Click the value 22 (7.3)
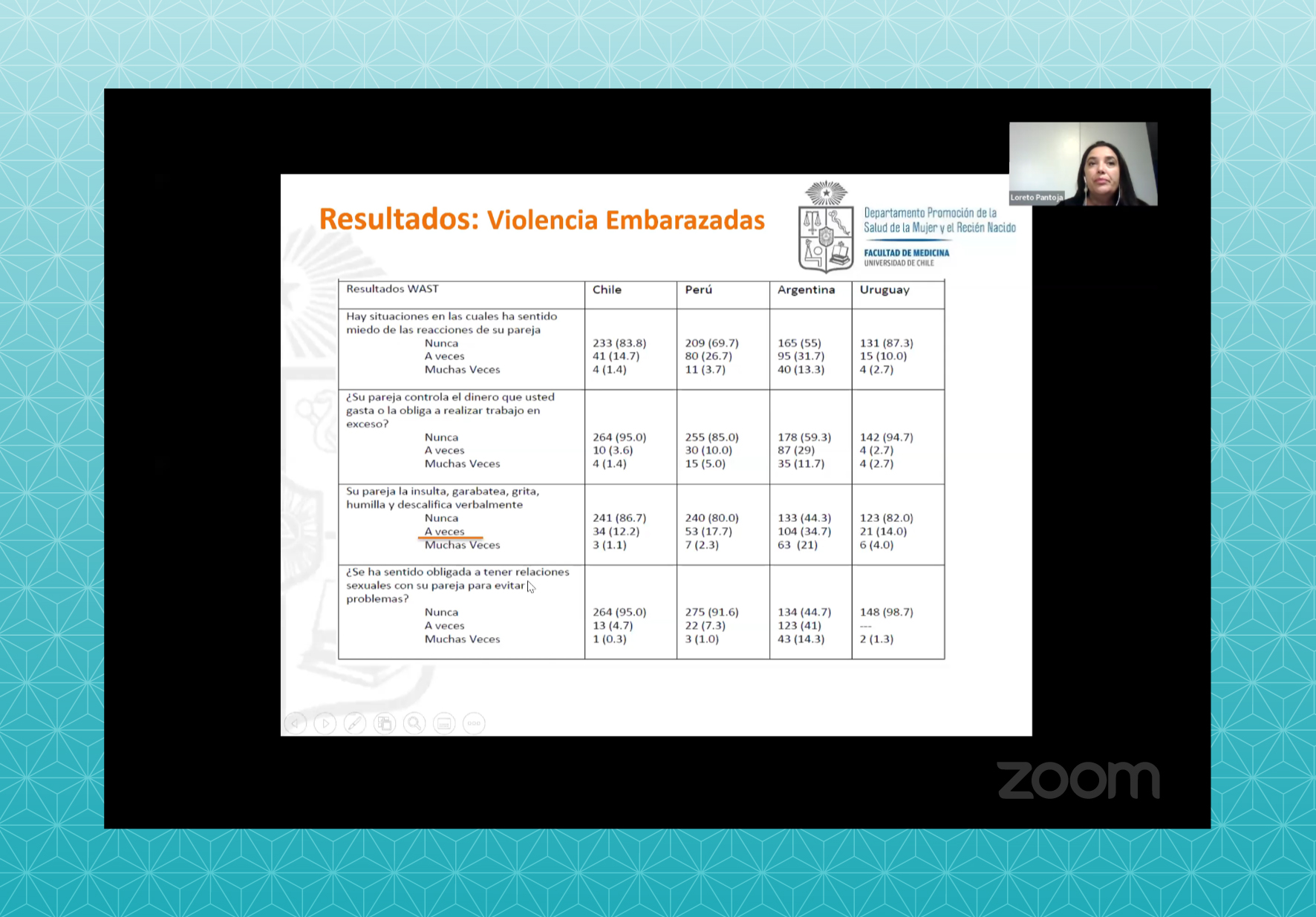This screenshot has height=917, width=1316. click(705, 626)
